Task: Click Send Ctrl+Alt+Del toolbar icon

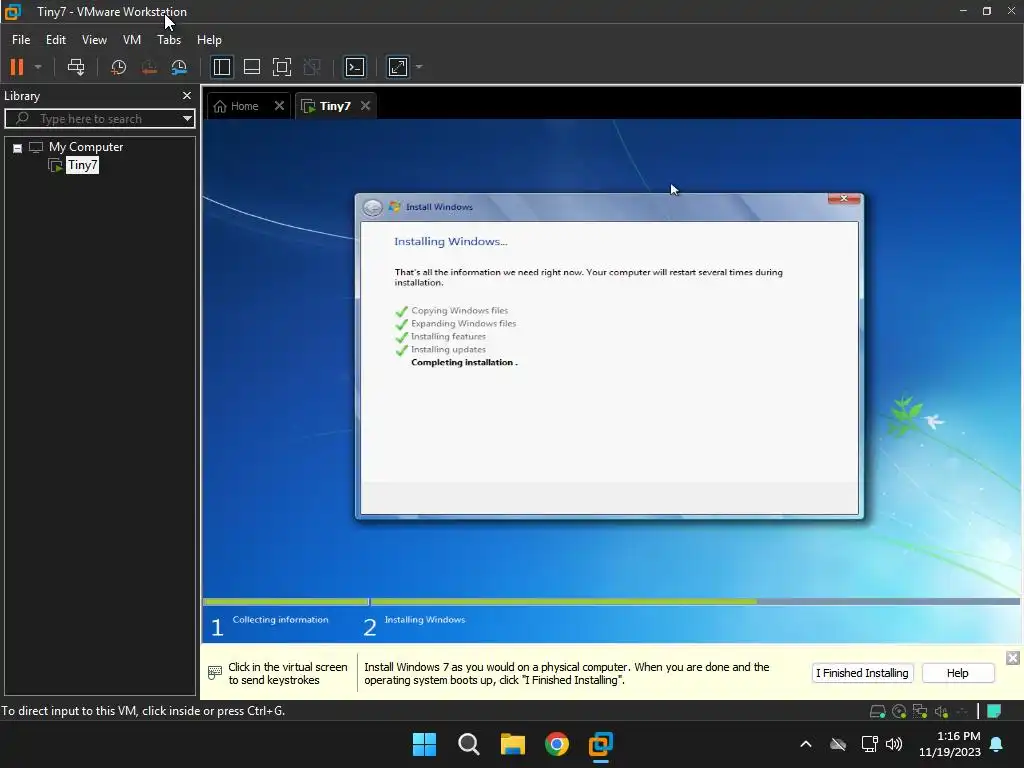Action: [x=76, y=67]
